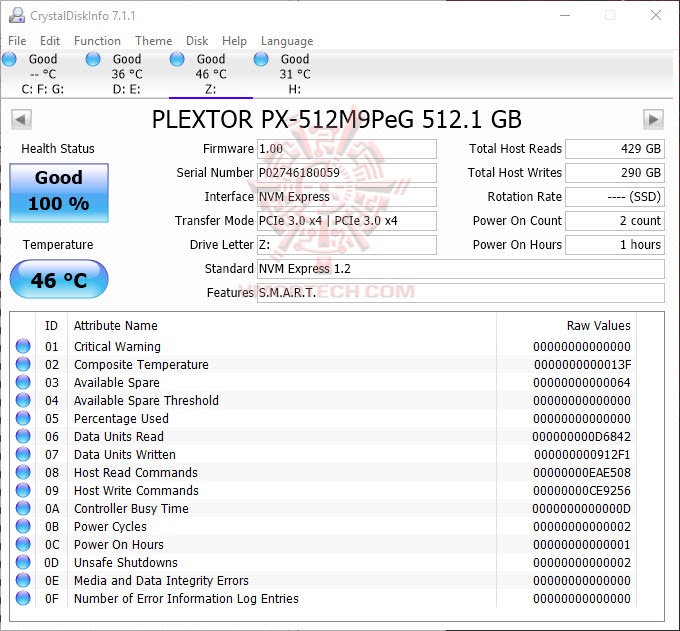
Task: Select the Z: disk tab at 46 °C
Action: 211,74
